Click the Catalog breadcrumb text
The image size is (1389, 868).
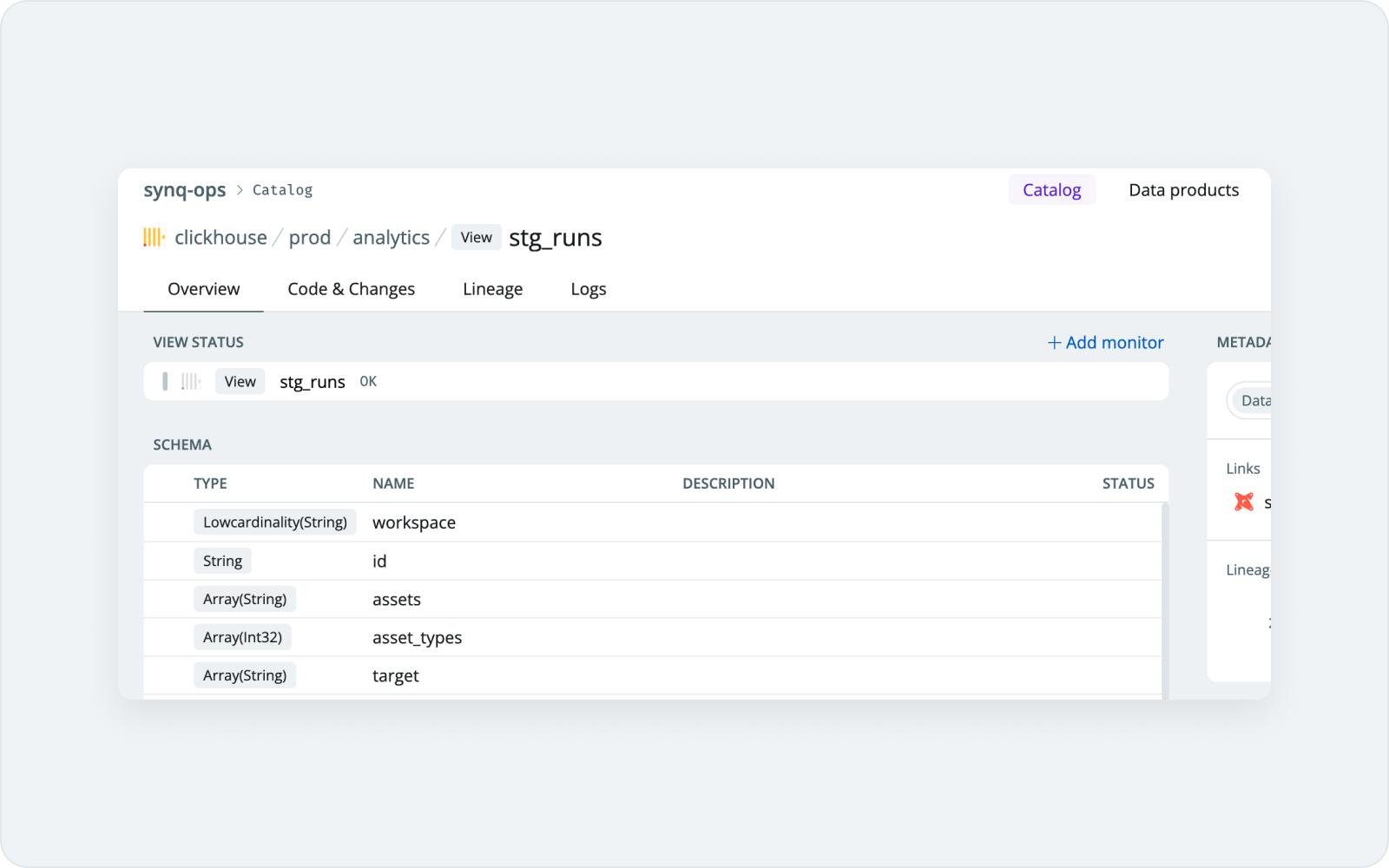coord(283,190)
